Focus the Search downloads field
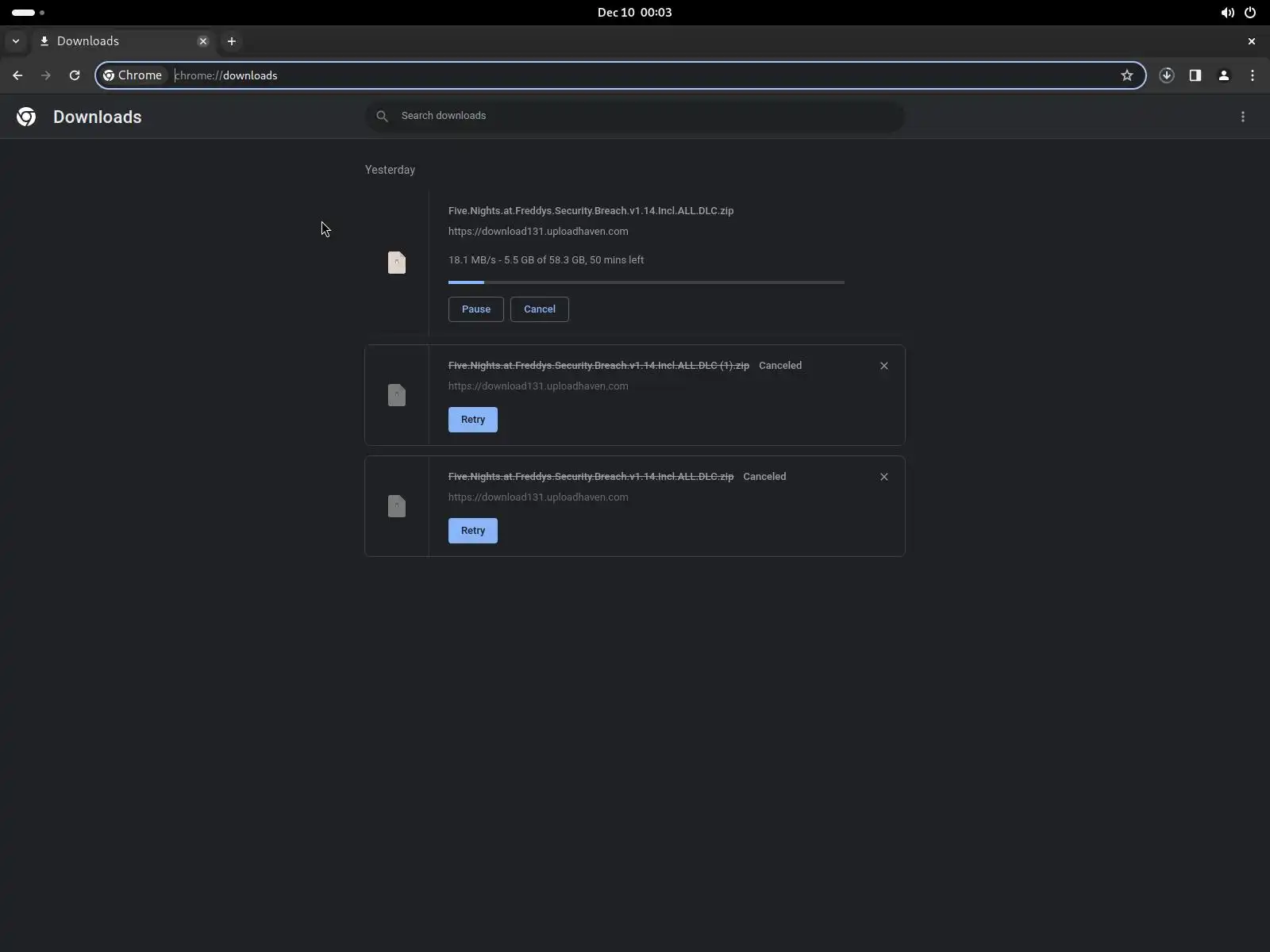The height and width of the screenshot is (952, 1270). pyautogui.click(x=635, y=117)
